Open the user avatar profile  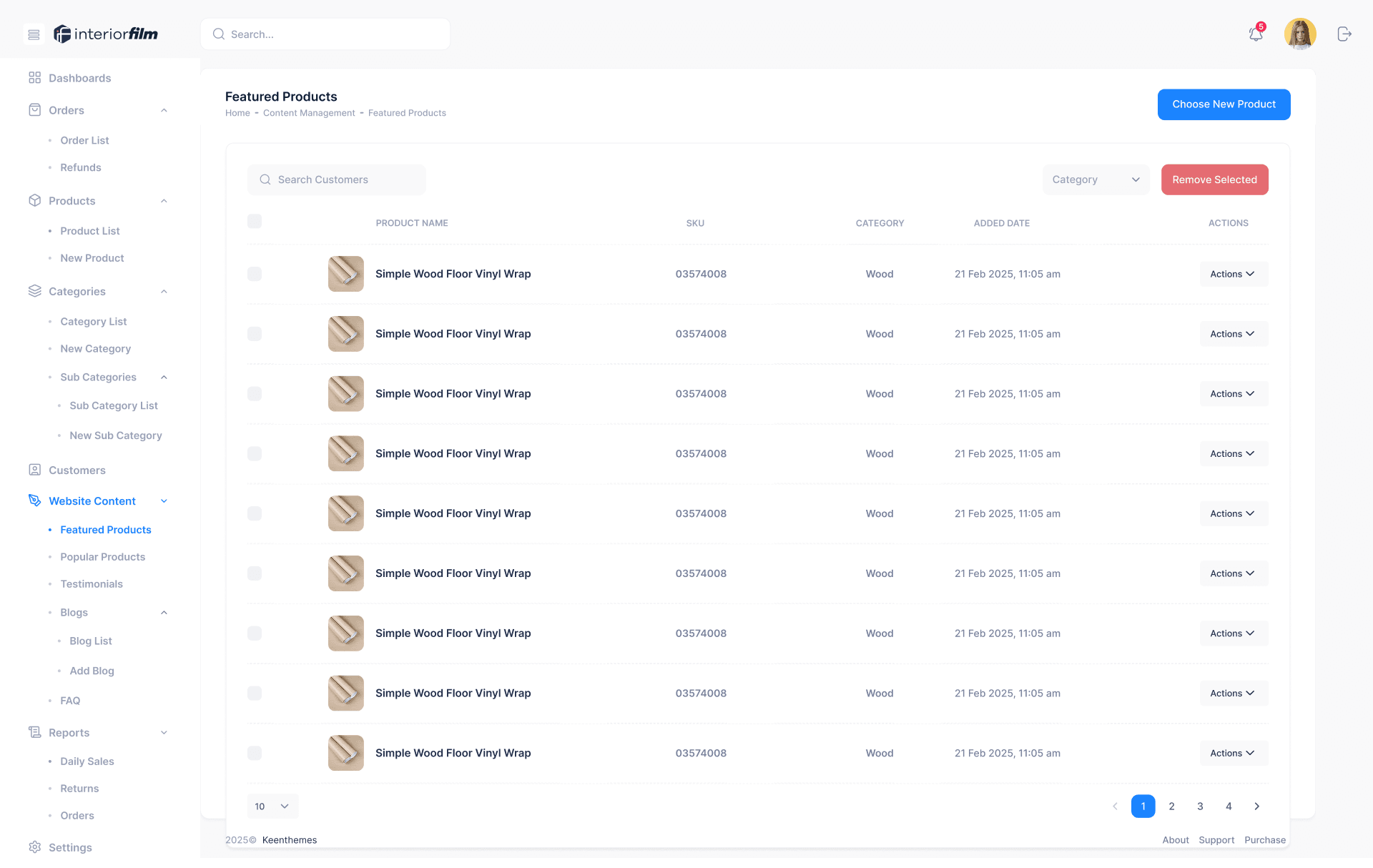pyautogui.click(x=1300, y=34)
